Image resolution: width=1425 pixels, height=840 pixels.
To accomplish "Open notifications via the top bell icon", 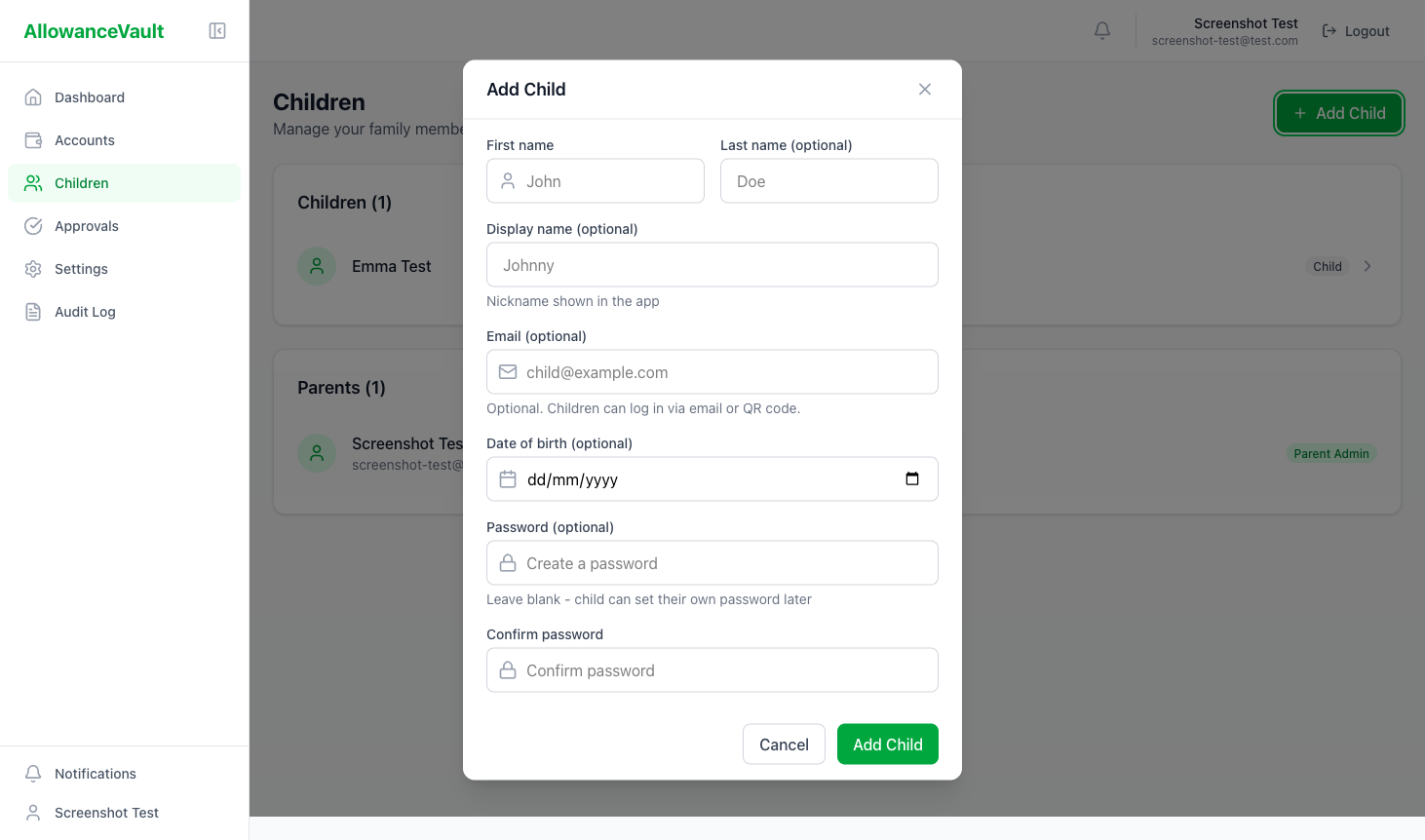I will (1101, 30).
